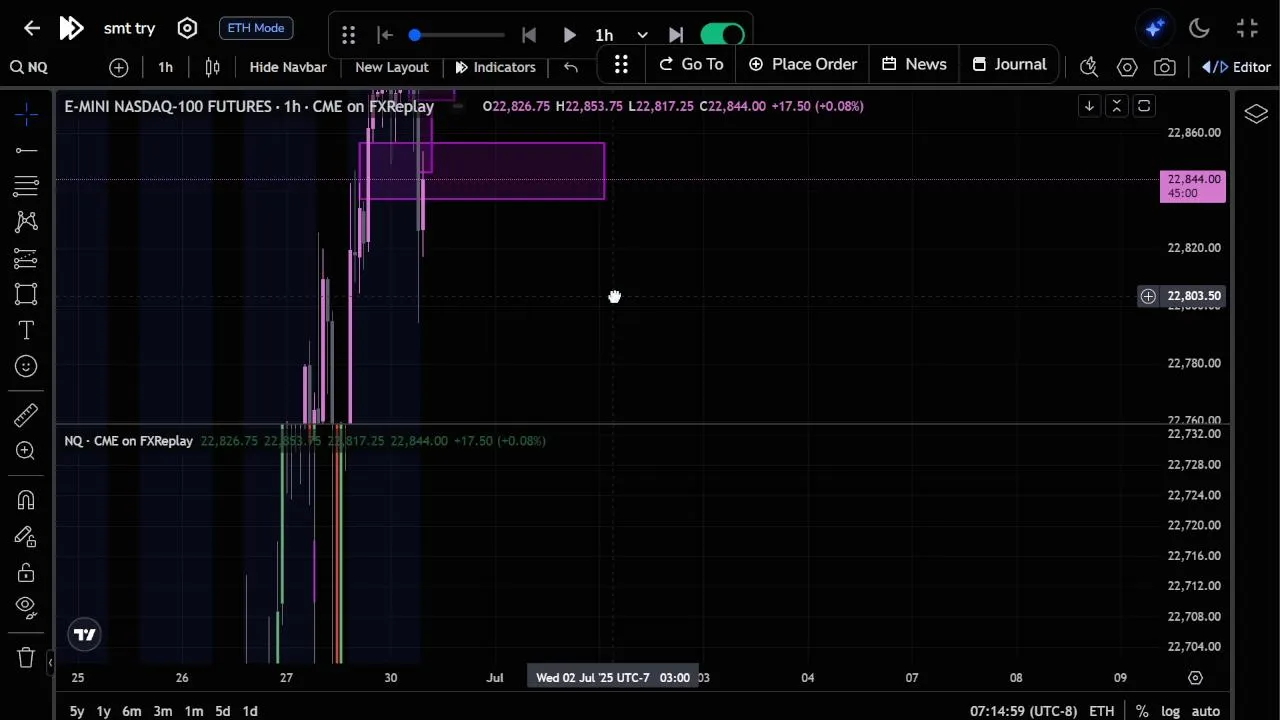Open the Fibonacci retracement tools
Screen dimensions: 1280x720
coord(26,186)
